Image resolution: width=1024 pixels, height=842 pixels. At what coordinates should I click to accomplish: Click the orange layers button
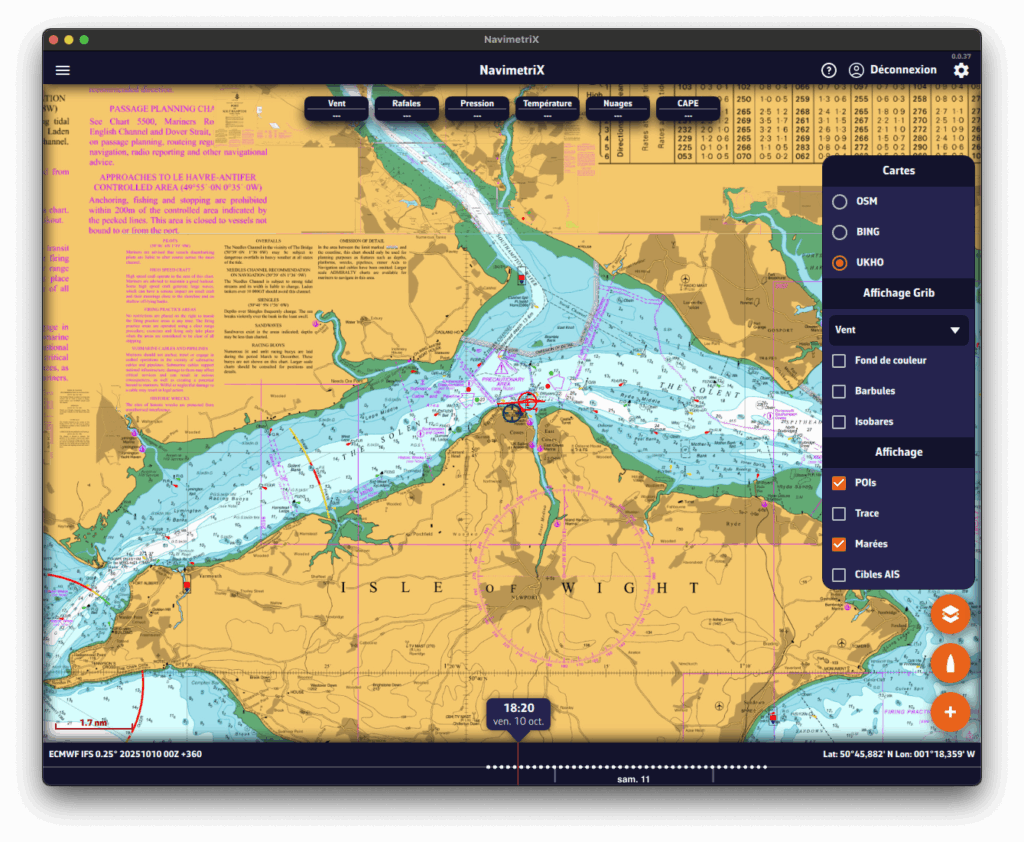click(950, 614)
